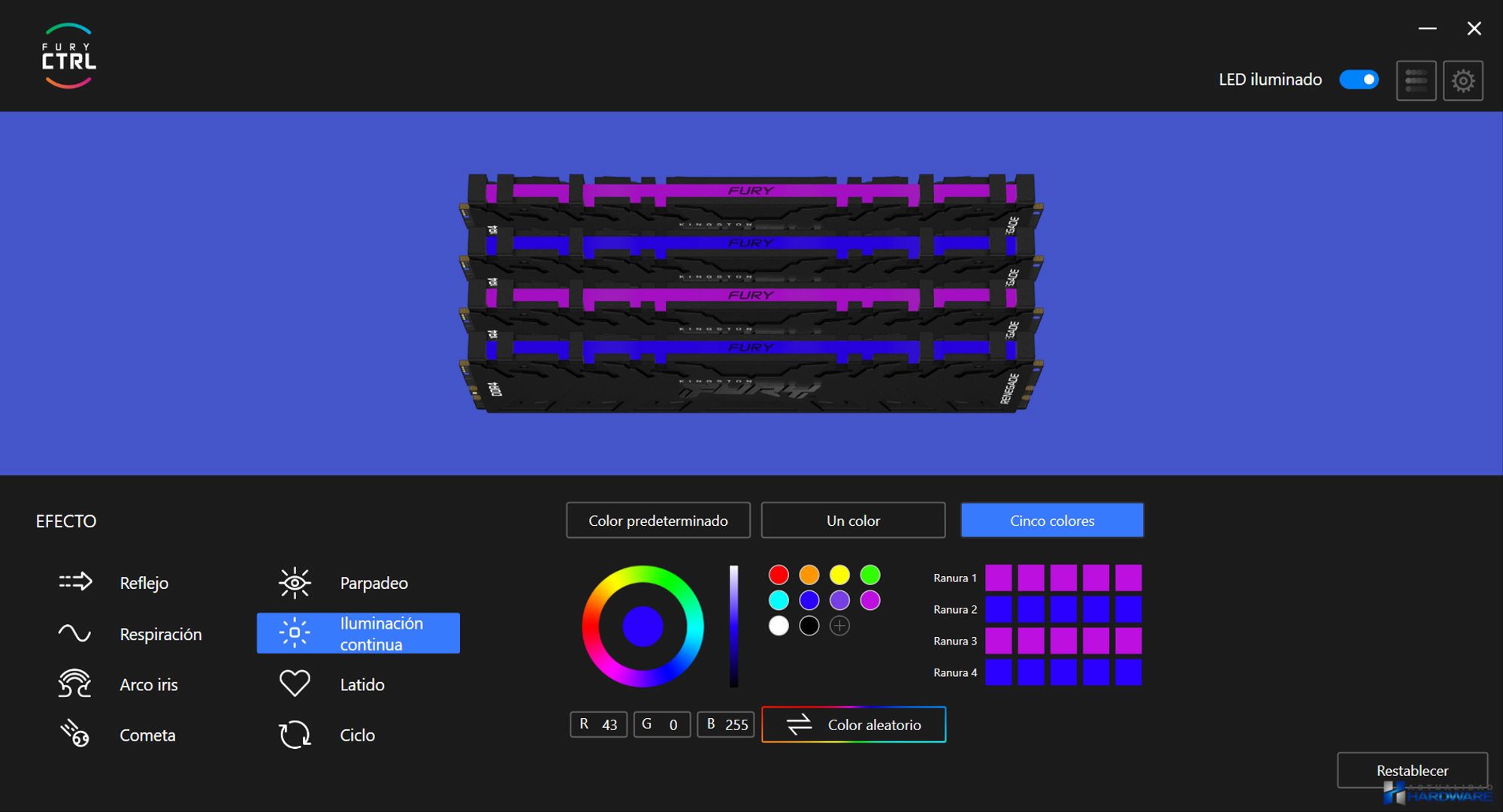Click the brightness vertical slider
Image resolution: width=1503 pixels, height=812 pixels.
(x=733, y=626)
